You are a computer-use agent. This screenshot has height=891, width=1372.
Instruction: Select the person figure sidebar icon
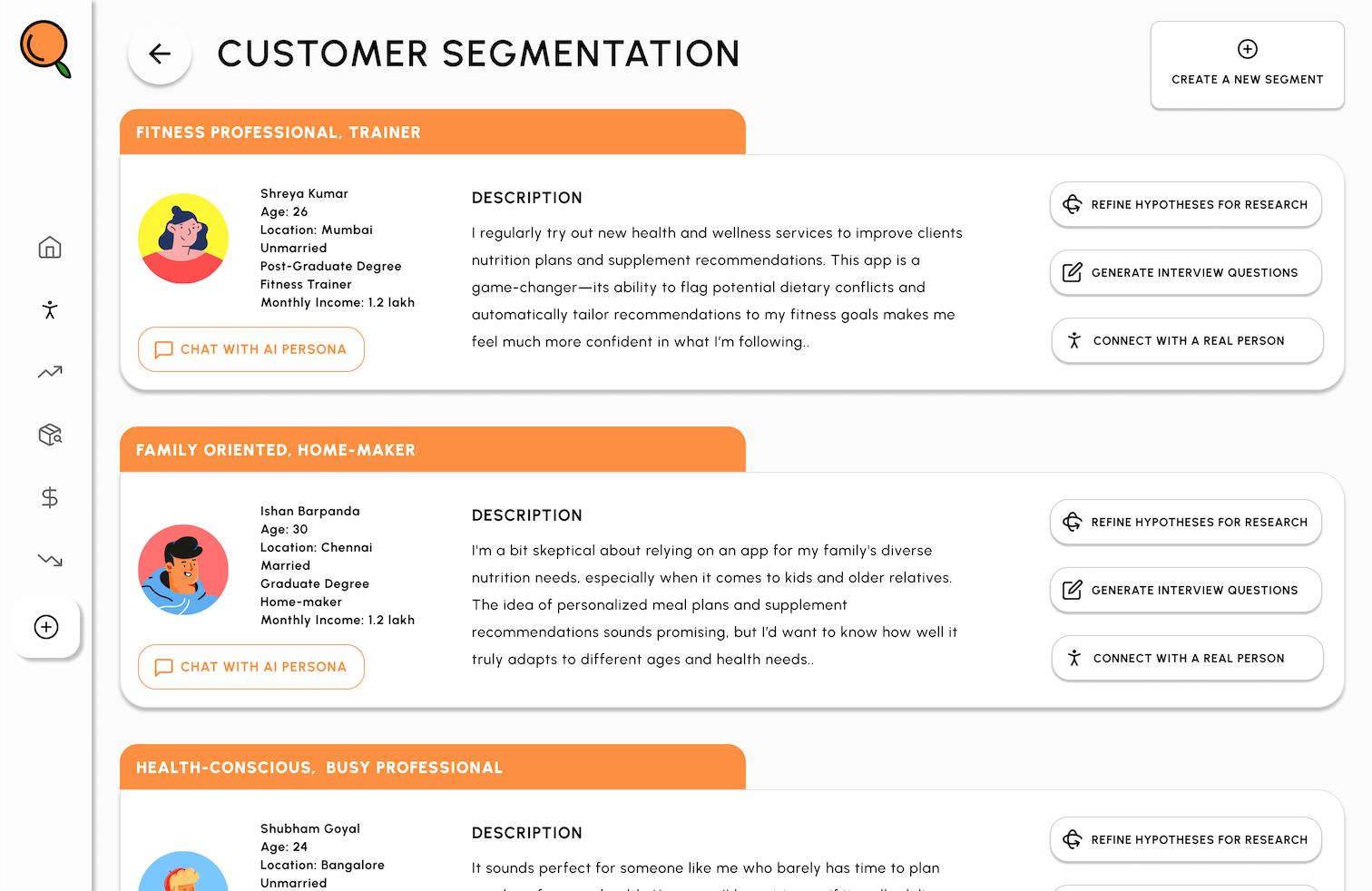click(x=50, y=310)
